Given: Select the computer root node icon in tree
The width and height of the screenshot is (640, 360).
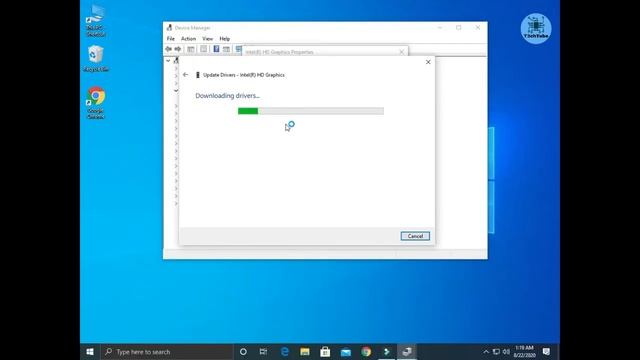Looking at the screenshot, I should pyautogui.click(x=176, y=61).
